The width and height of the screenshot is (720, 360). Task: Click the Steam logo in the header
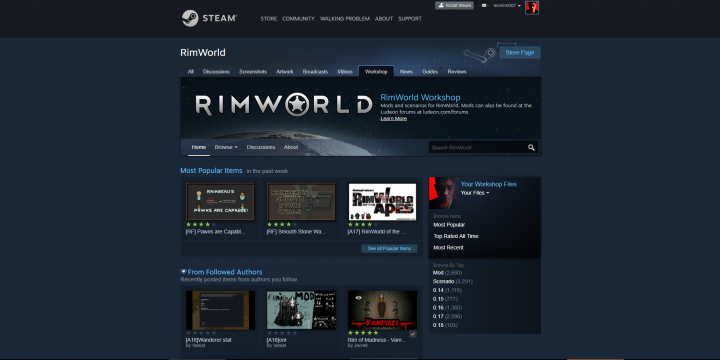coord(209,18)
